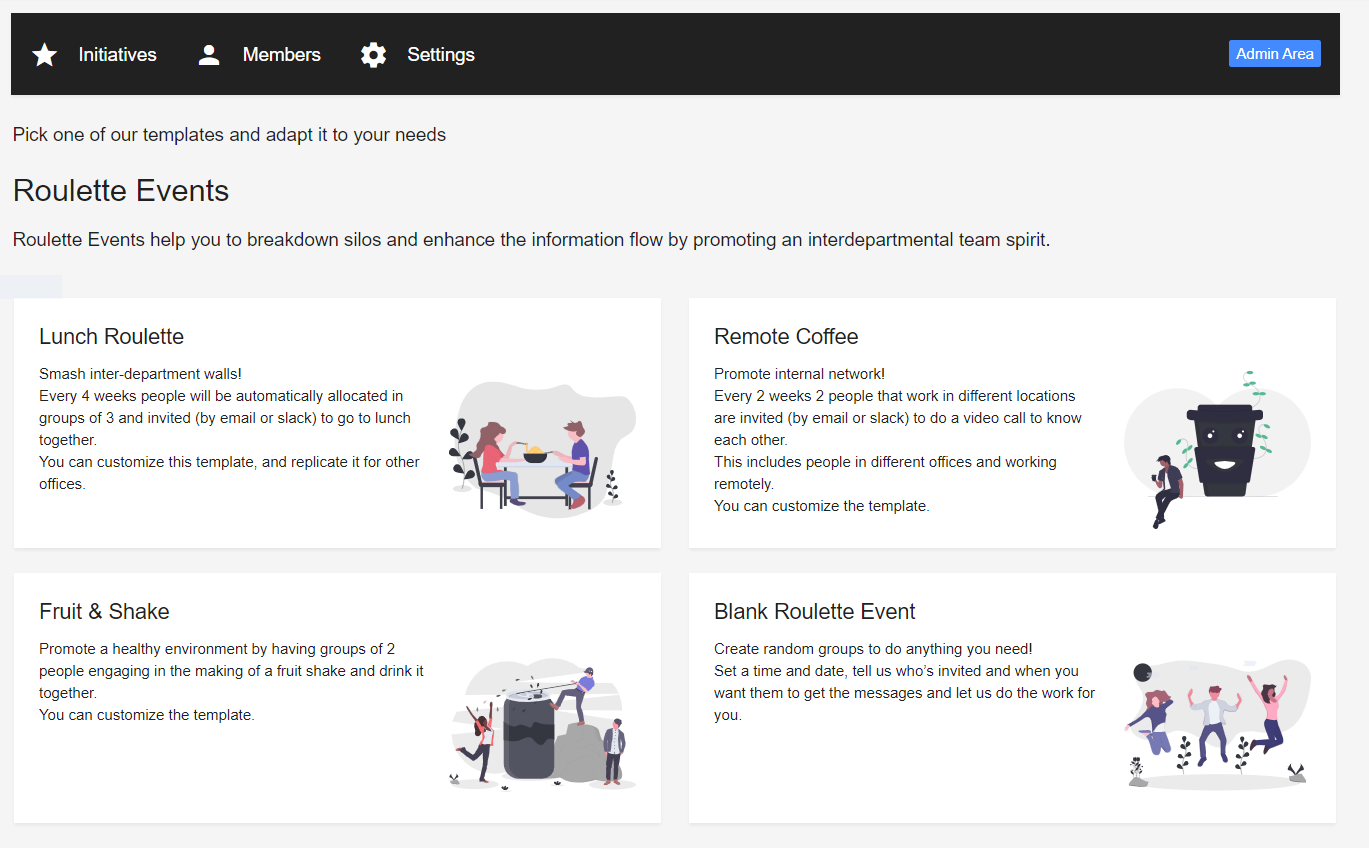Click the gear icon beside Settings
The height and width of the screenshot is (848, 1369).
[373, 55]
